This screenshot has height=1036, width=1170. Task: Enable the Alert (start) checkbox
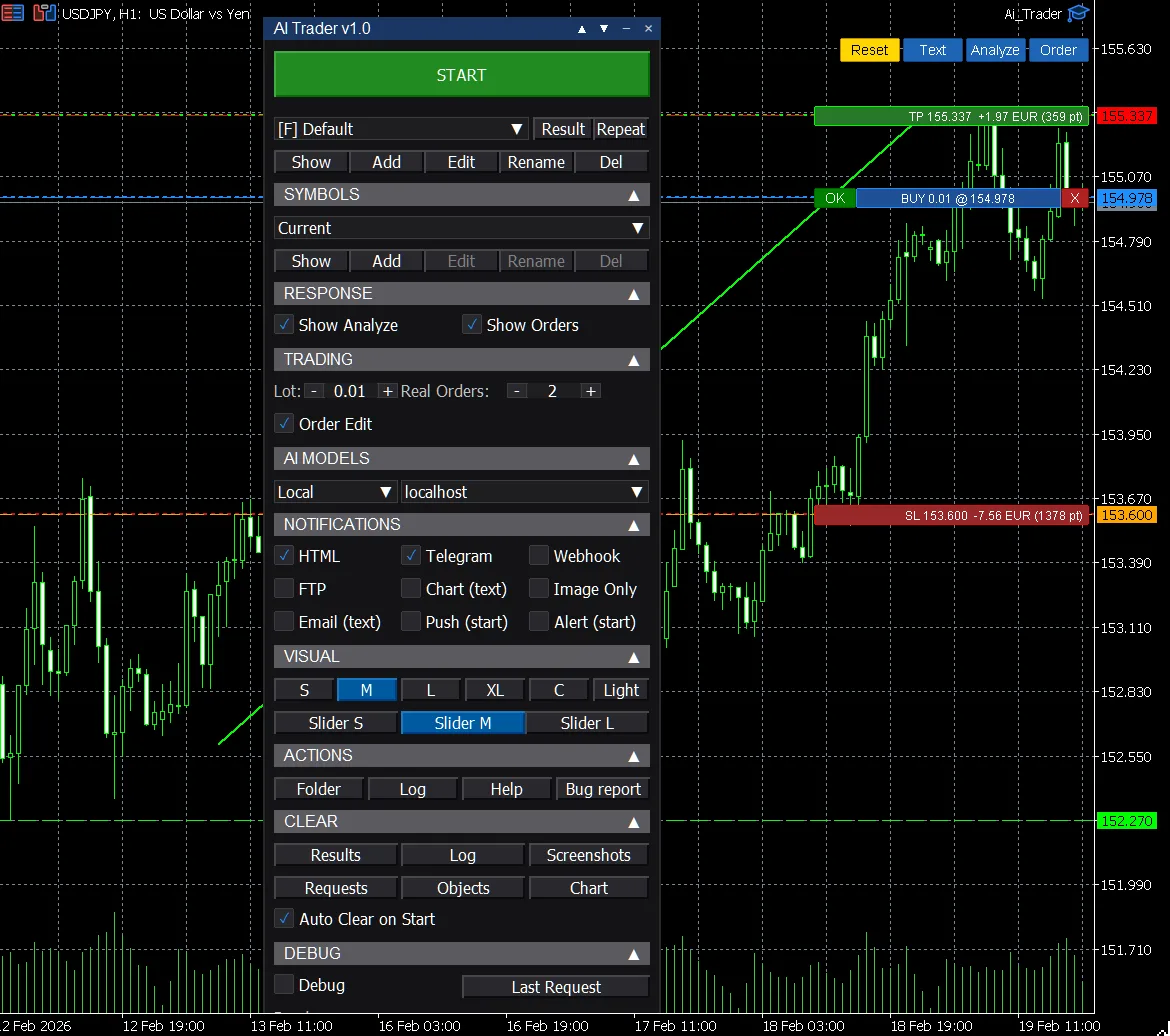(x=539, y=622)
